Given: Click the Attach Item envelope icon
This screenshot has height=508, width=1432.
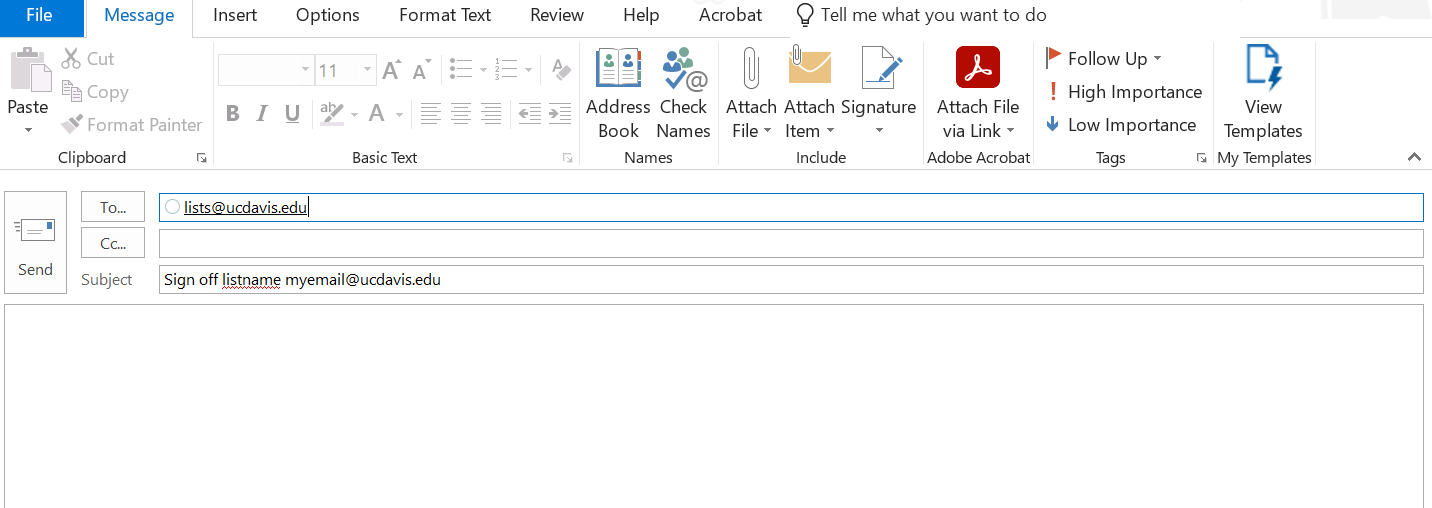Looking at the screenshot, I should tap(809, 68).
